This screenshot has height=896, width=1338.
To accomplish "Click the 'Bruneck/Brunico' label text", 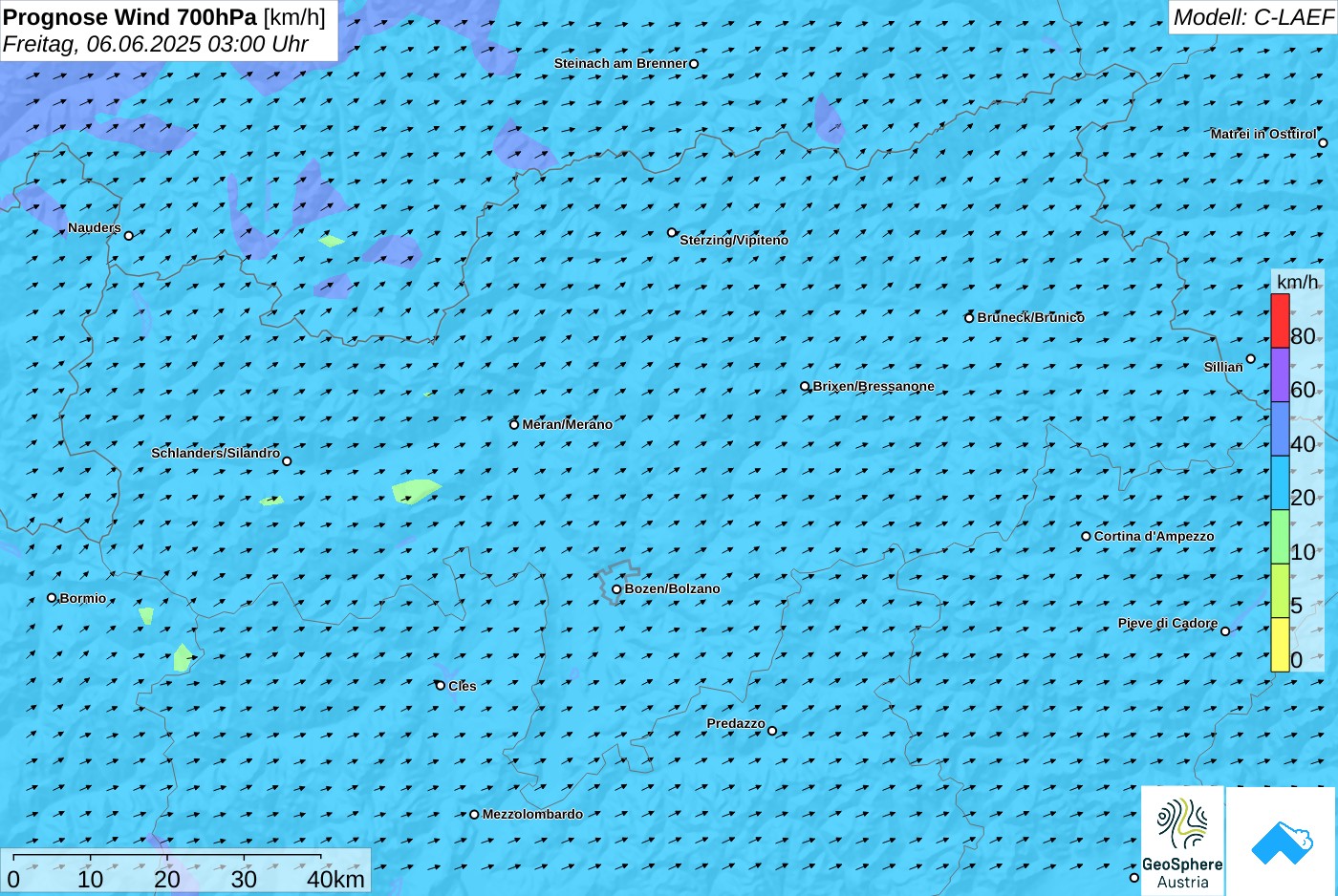I will pyautogui.click(x=1031, y=317).
